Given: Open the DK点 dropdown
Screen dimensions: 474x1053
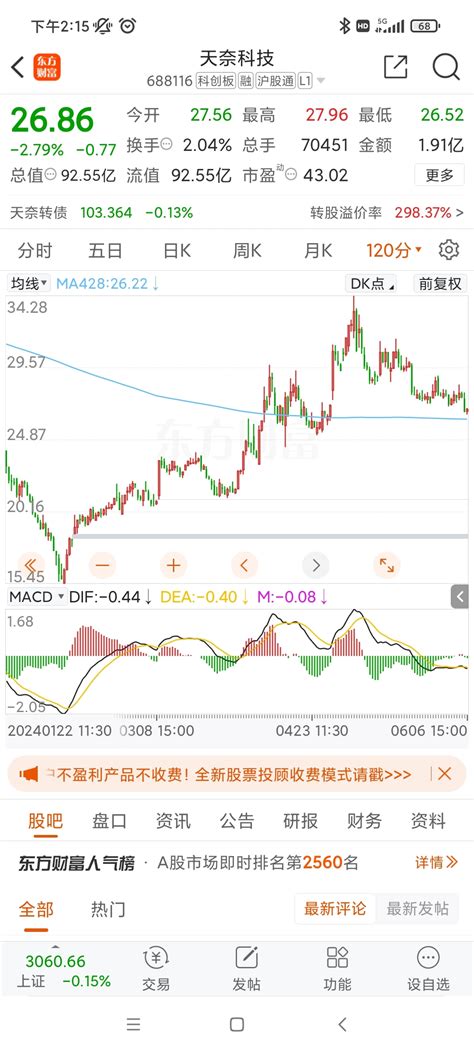Looking at the screenshot, I should (371, 283).
